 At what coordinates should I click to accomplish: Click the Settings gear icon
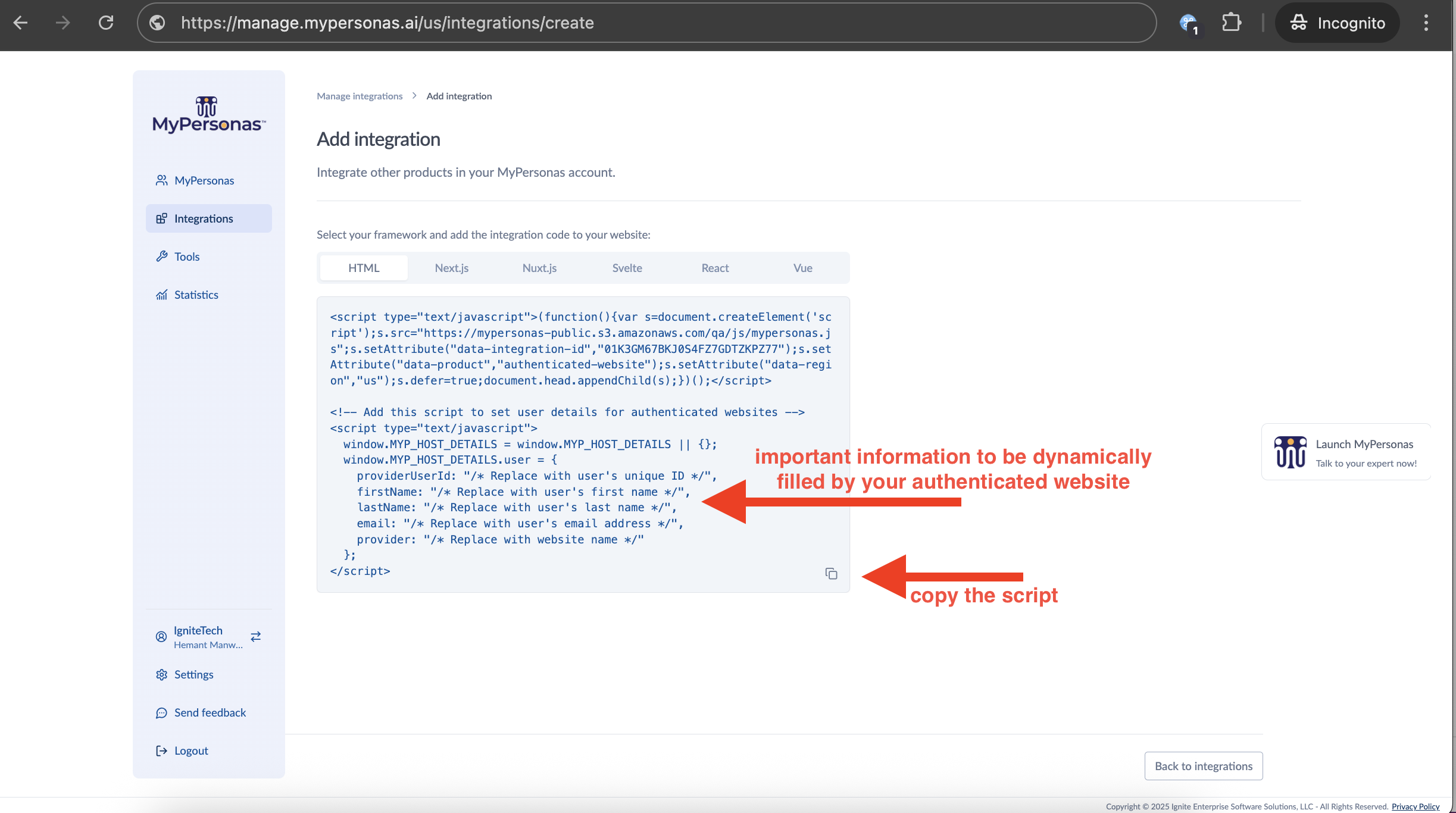(161, 674)
